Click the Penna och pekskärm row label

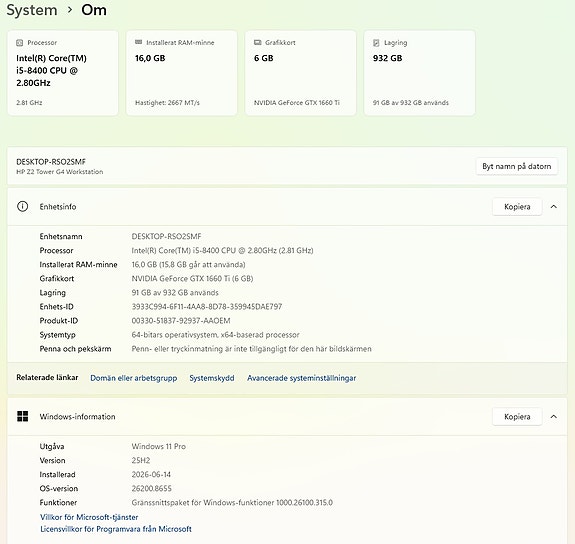click(75, 349)
